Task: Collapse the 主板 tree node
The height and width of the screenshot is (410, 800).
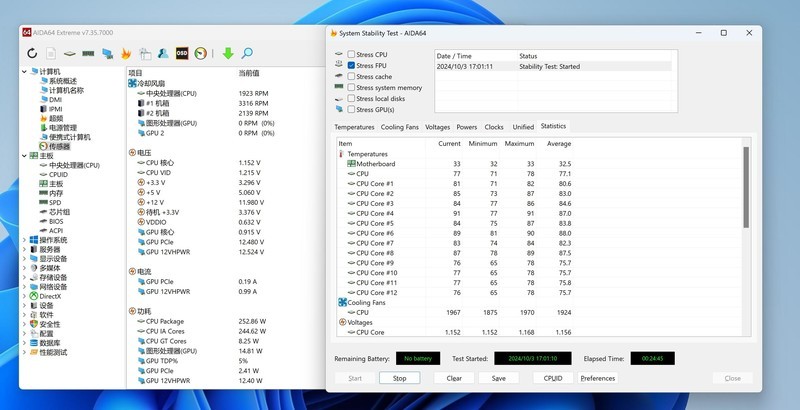Action: point(25,156)
